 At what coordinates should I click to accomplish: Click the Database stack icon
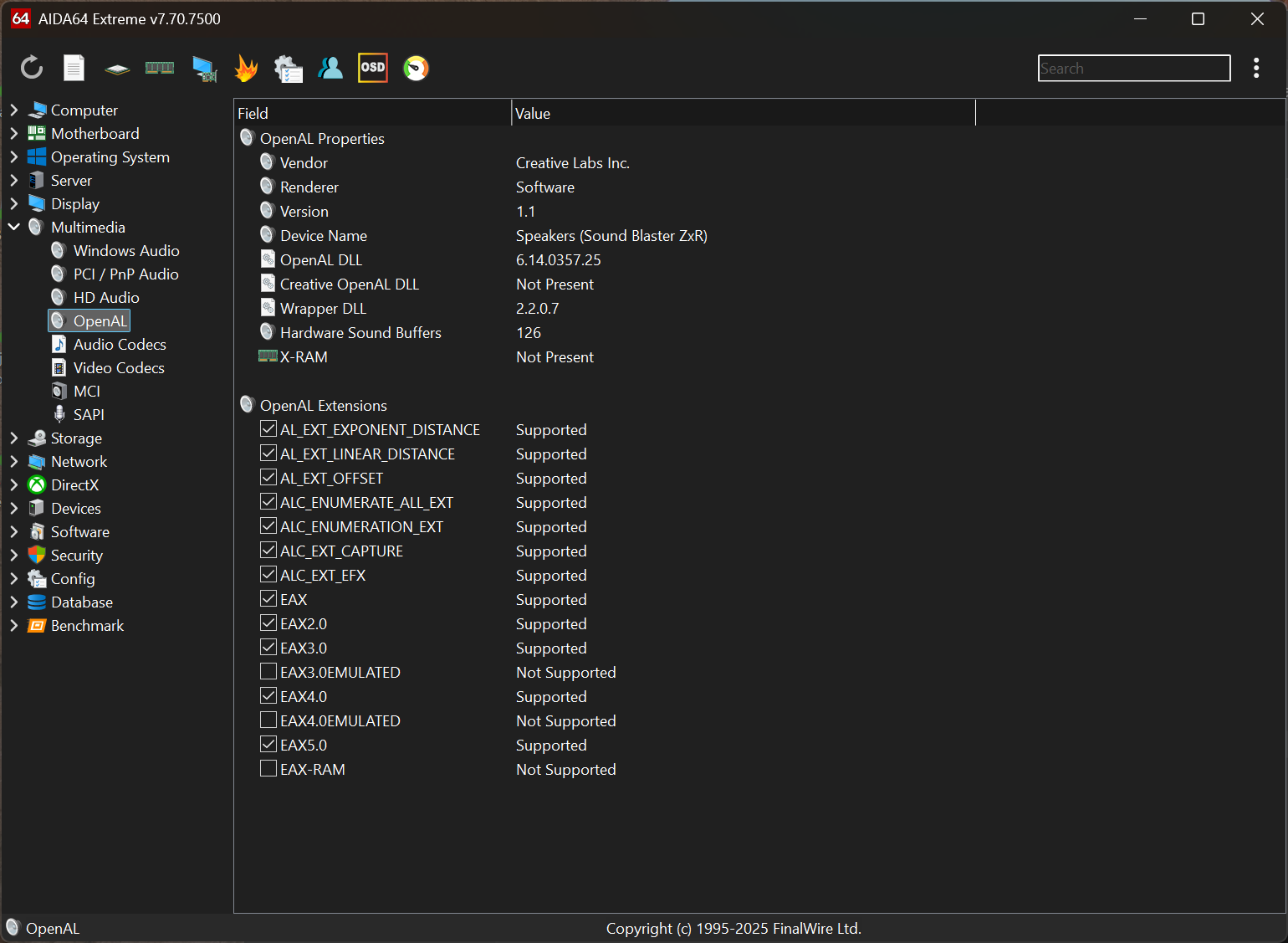tap(37, 602)
